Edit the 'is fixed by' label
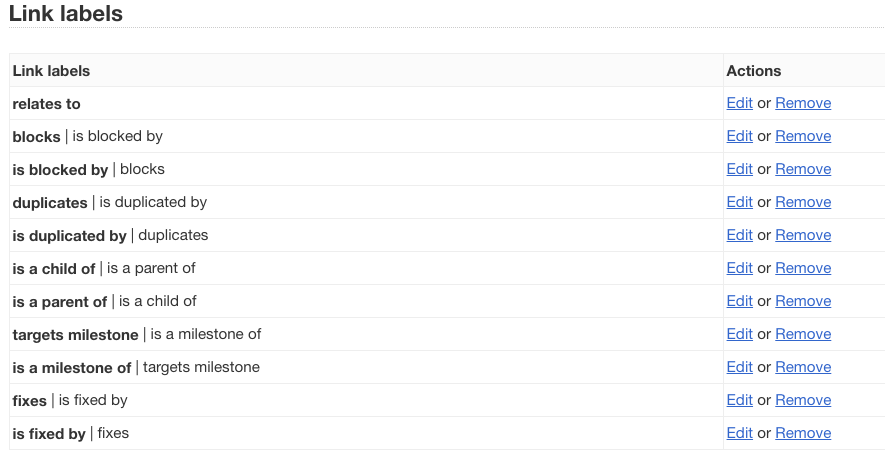Screen dimensions: 885x459 739,433
